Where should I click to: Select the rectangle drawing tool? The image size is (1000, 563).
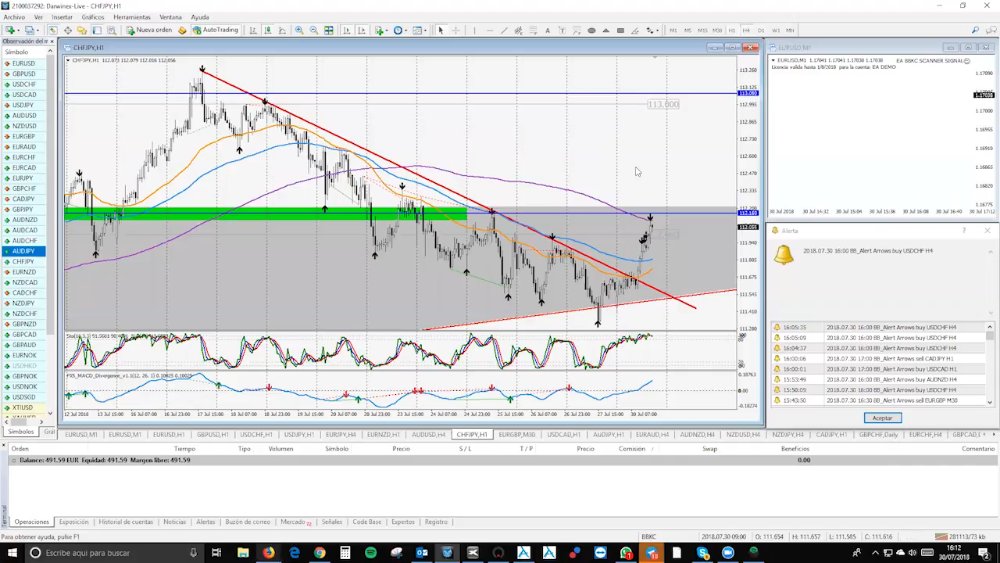(x=620, y=30)
